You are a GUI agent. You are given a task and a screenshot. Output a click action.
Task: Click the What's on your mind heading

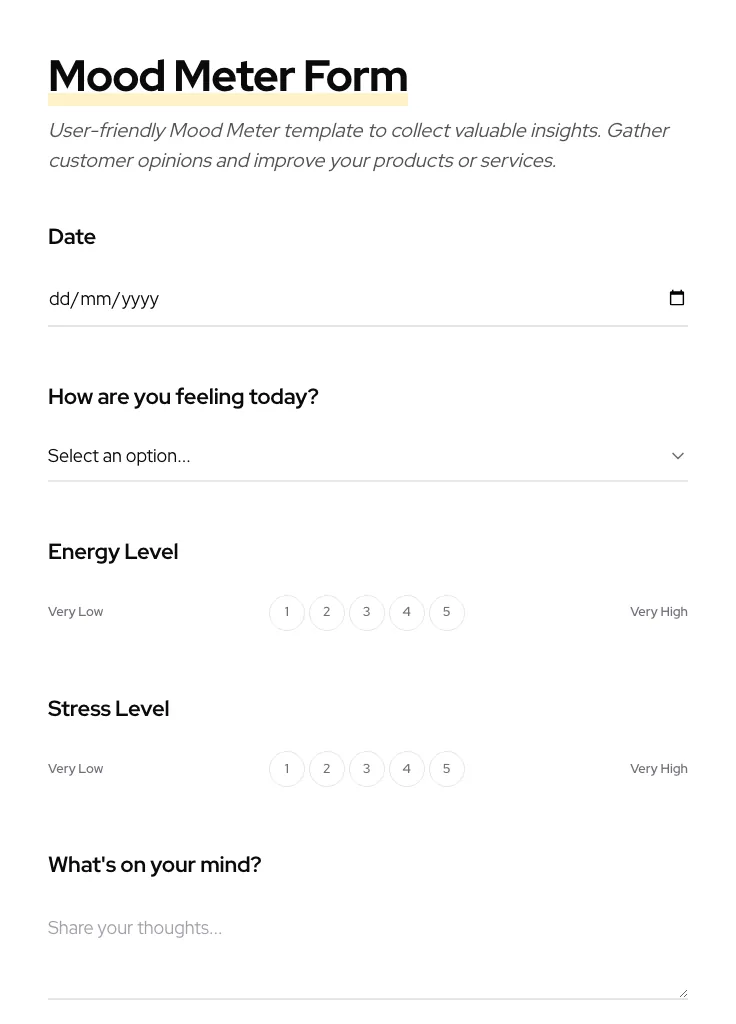point(154,864)
